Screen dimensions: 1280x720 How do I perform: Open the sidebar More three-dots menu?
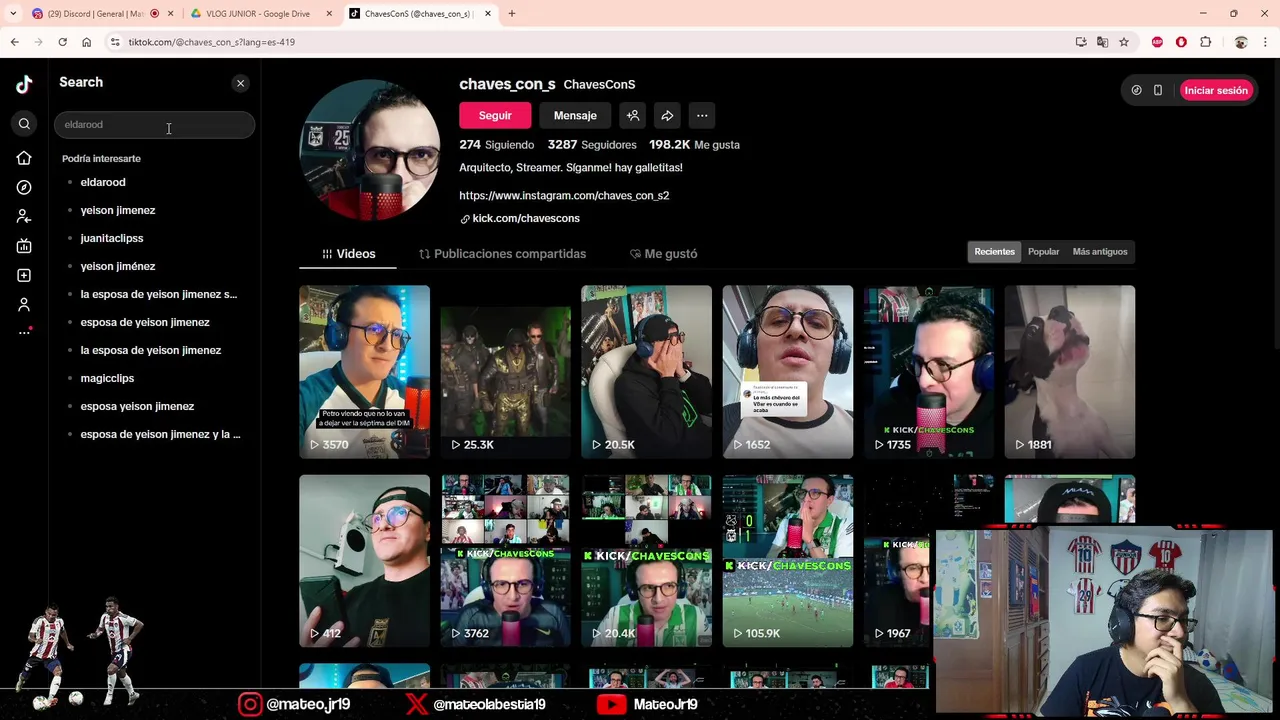pyautogui.click(x=24, y=332)
